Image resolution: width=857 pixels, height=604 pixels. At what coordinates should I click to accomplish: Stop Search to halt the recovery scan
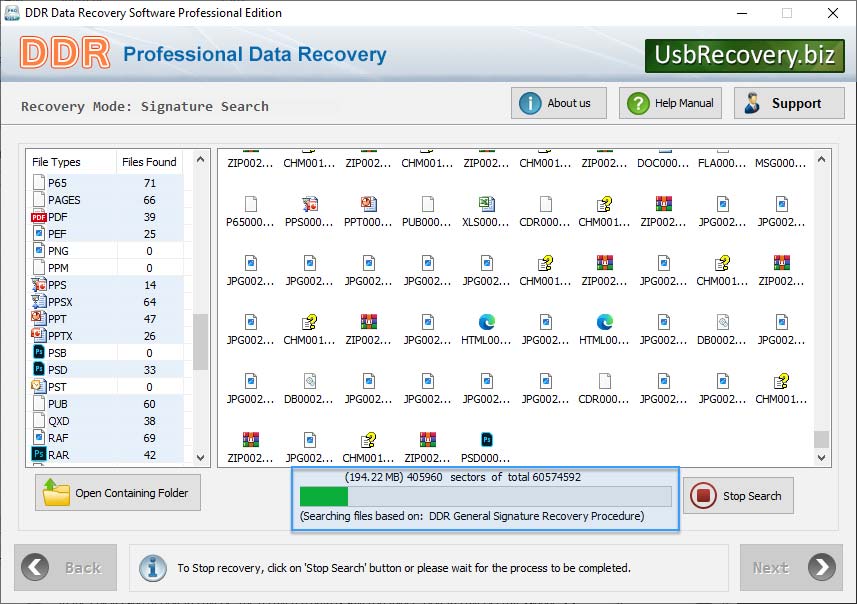tap(738, 496)
